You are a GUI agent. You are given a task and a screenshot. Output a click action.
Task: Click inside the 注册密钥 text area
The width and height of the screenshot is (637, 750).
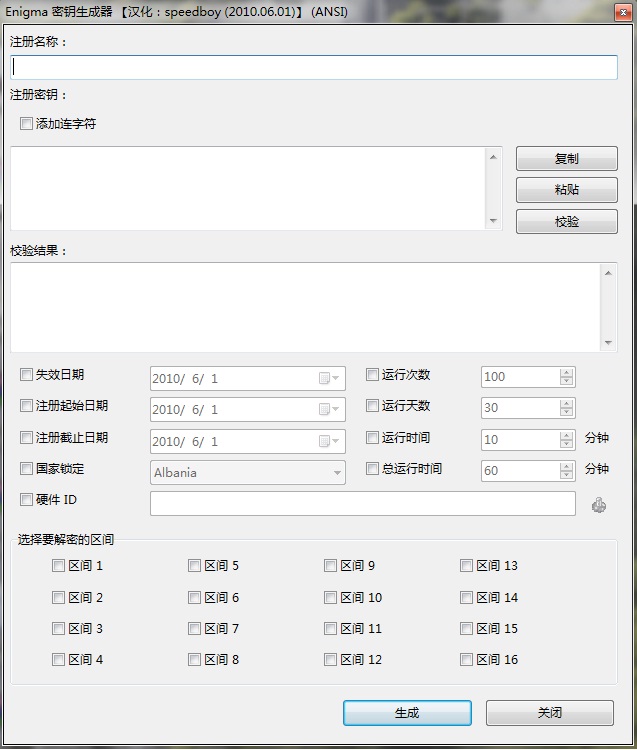pyautogui.click(x=248, y=188)
